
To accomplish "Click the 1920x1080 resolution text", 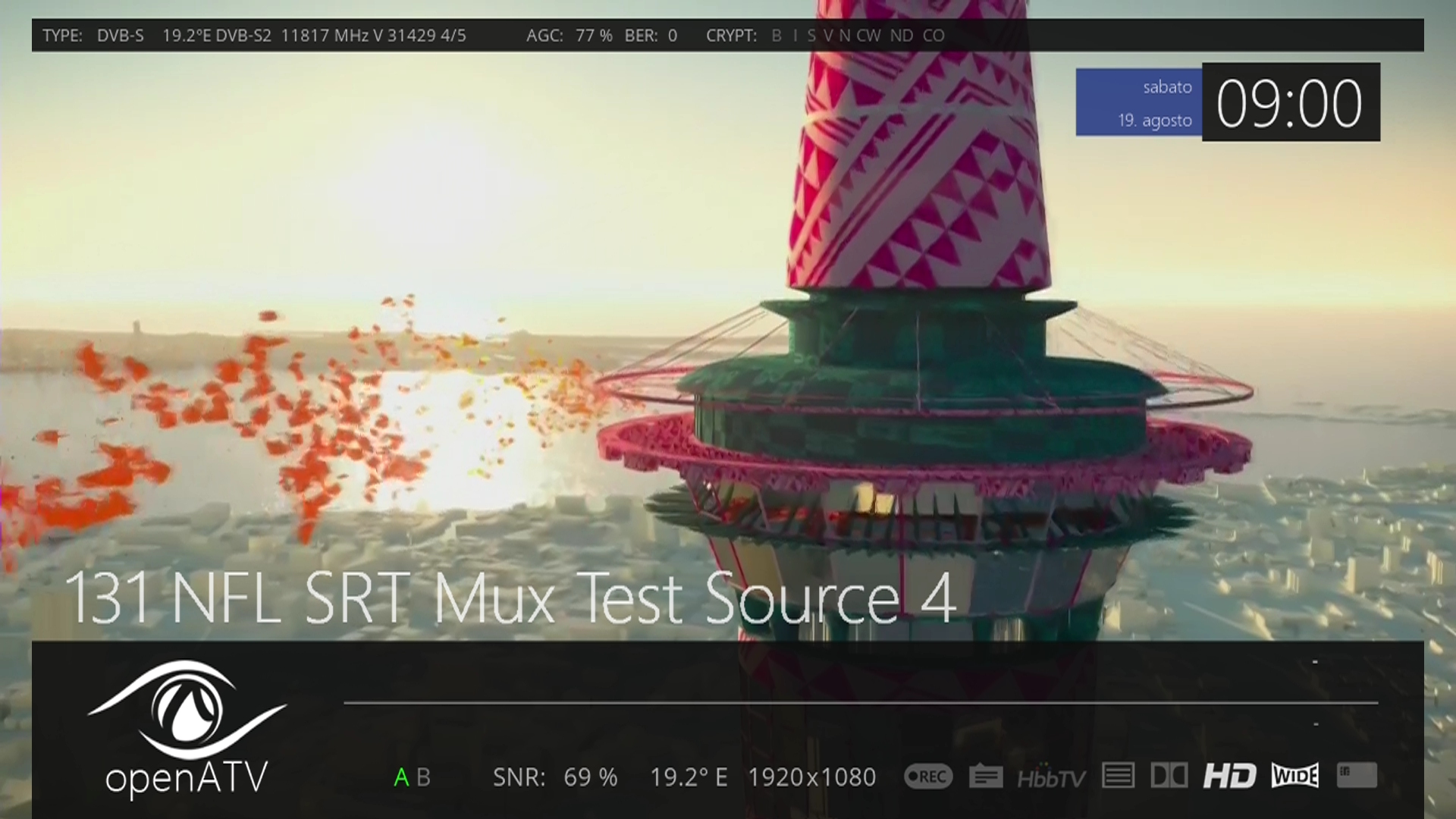I will coord(811,777).
